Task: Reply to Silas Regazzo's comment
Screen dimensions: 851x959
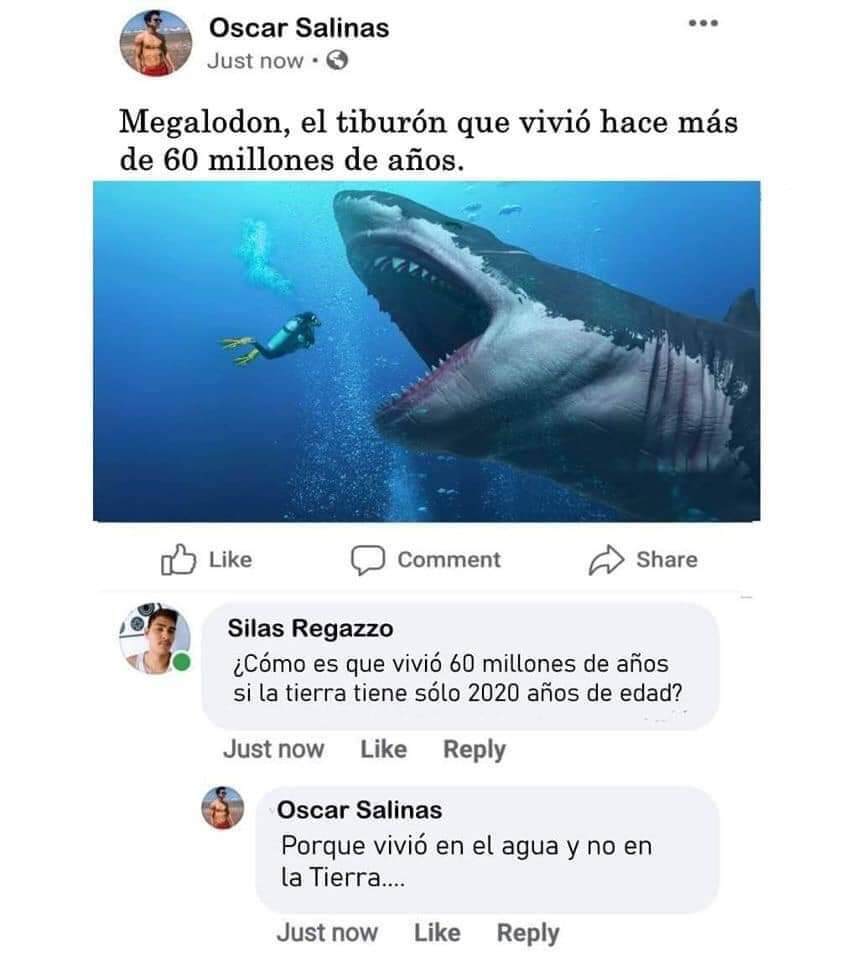Action: click(x=474, y=749)
